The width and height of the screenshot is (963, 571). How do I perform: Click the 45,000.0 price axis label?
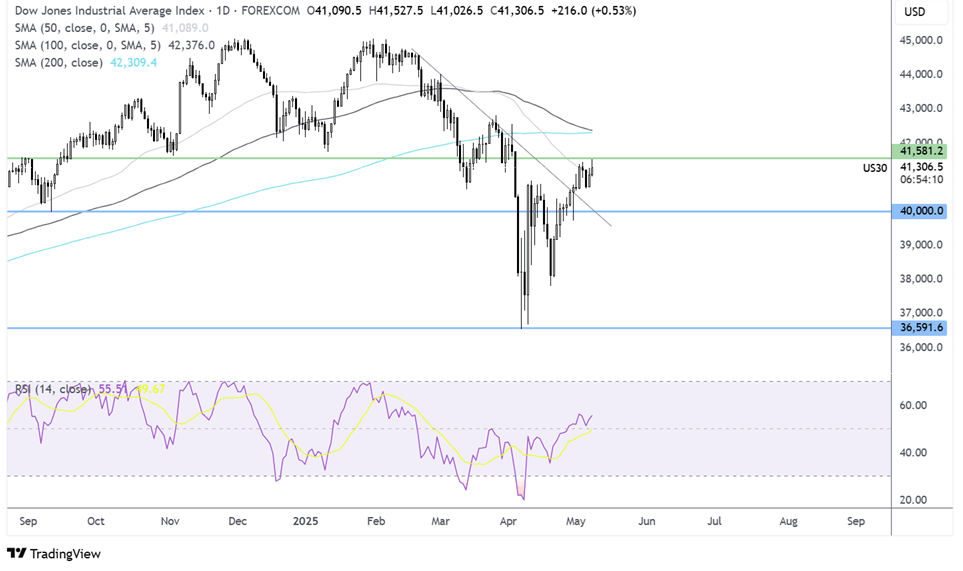point(921,40)
